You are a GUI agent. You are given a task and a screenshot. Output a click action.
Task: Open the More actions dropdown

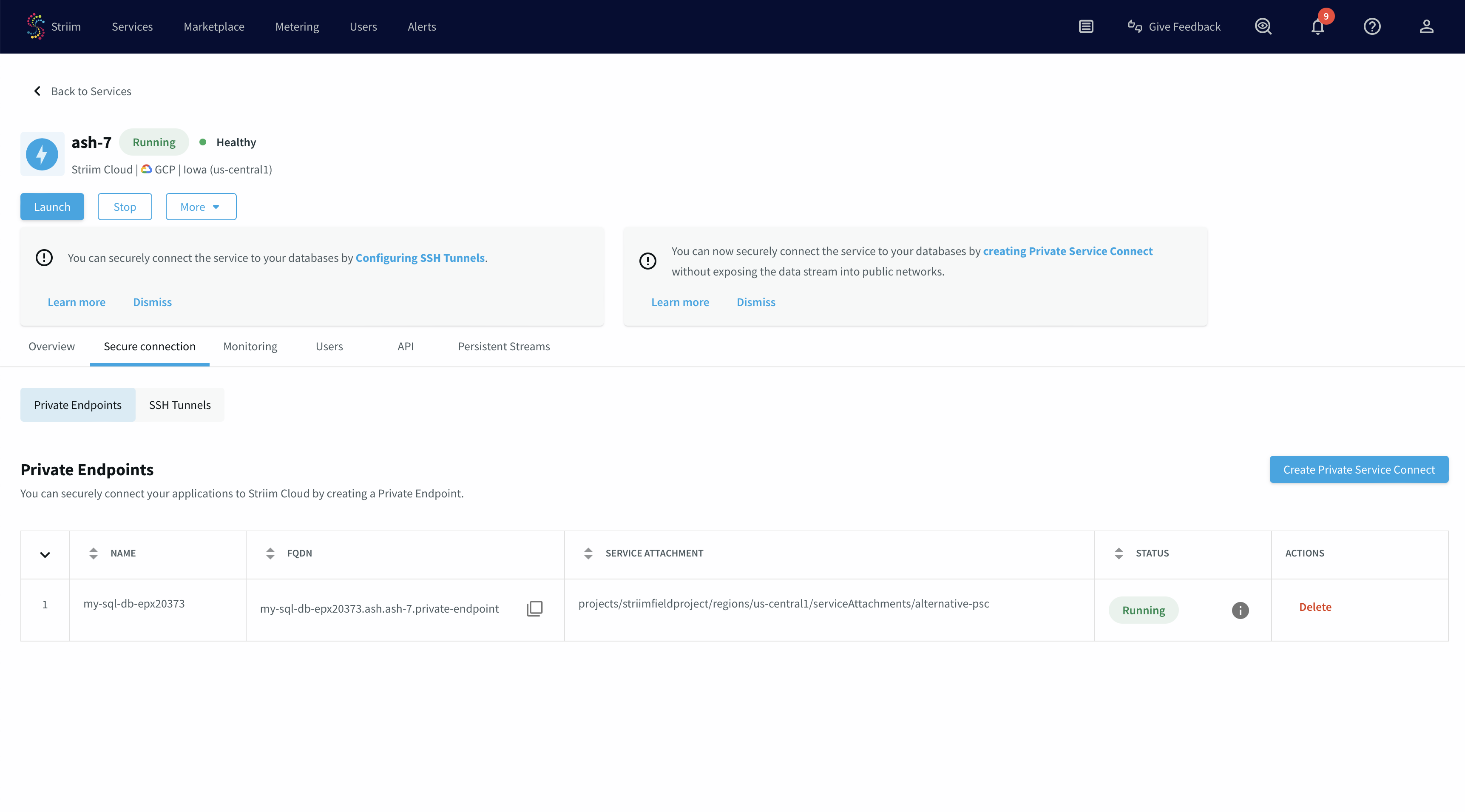pos(201,207)
